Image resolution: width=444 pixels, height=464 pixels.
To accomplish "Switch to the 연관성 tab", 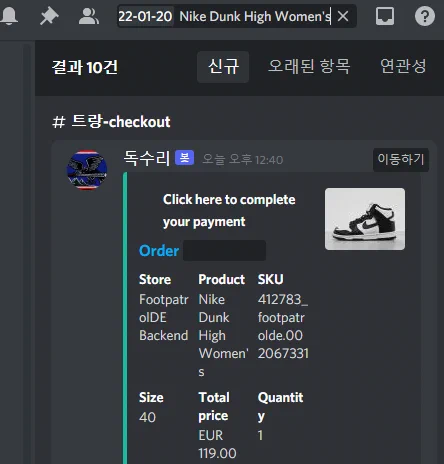I will (x=403, y=66).
